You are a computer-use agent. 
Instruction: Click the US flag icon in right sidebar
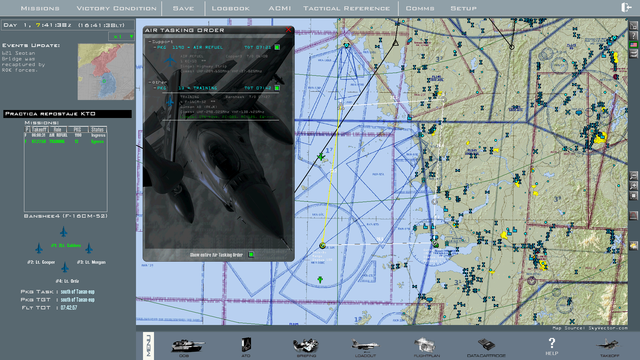coord(633,44)
